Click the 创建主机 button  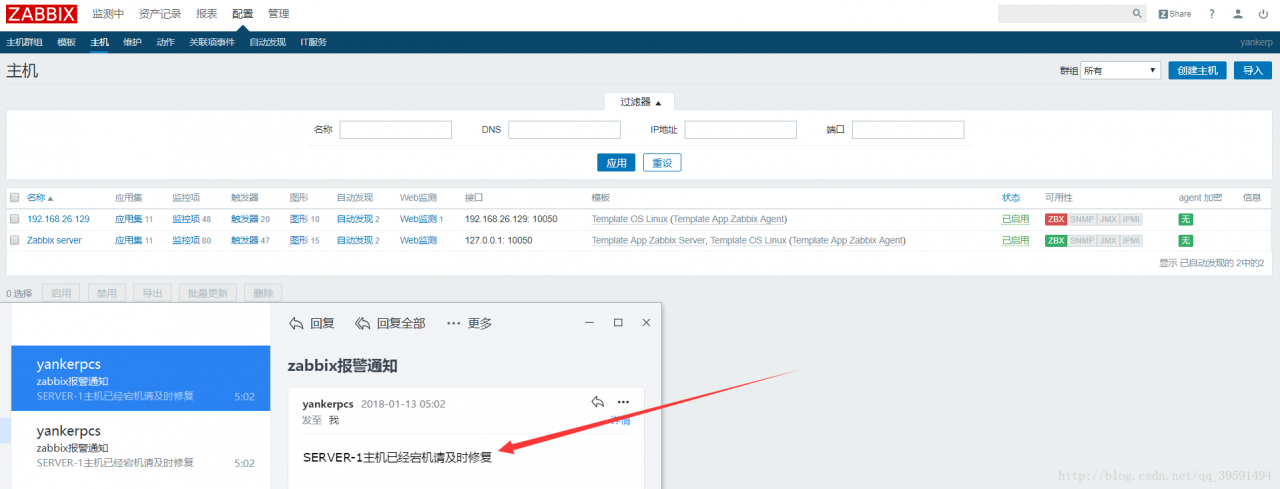[x=1197, y=70]
